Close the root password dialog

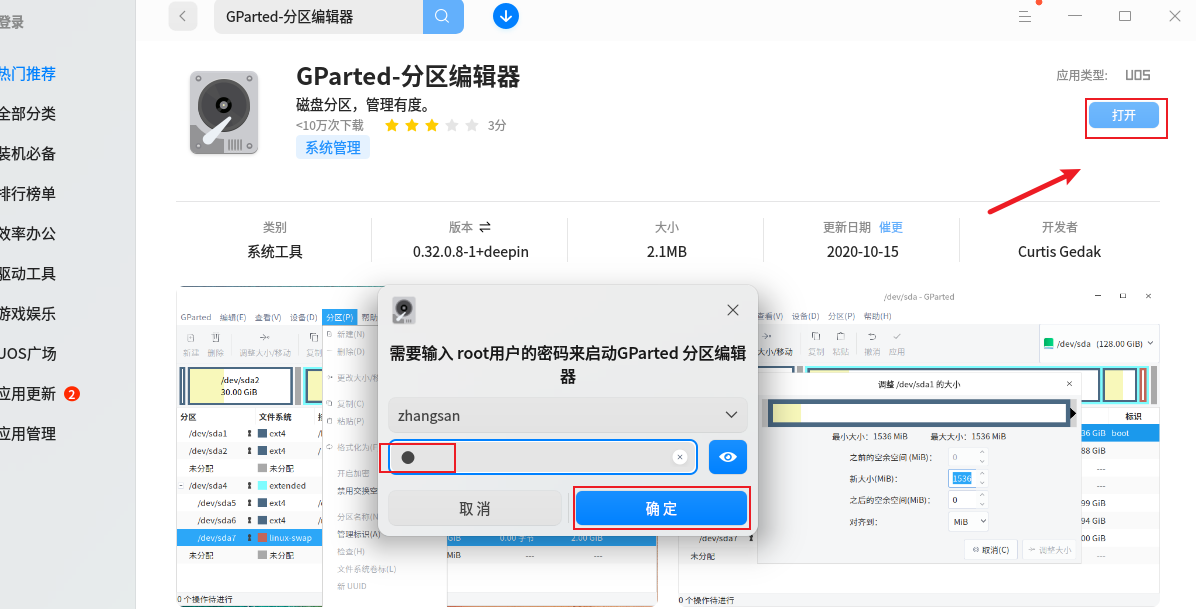(x=733, y=310)
